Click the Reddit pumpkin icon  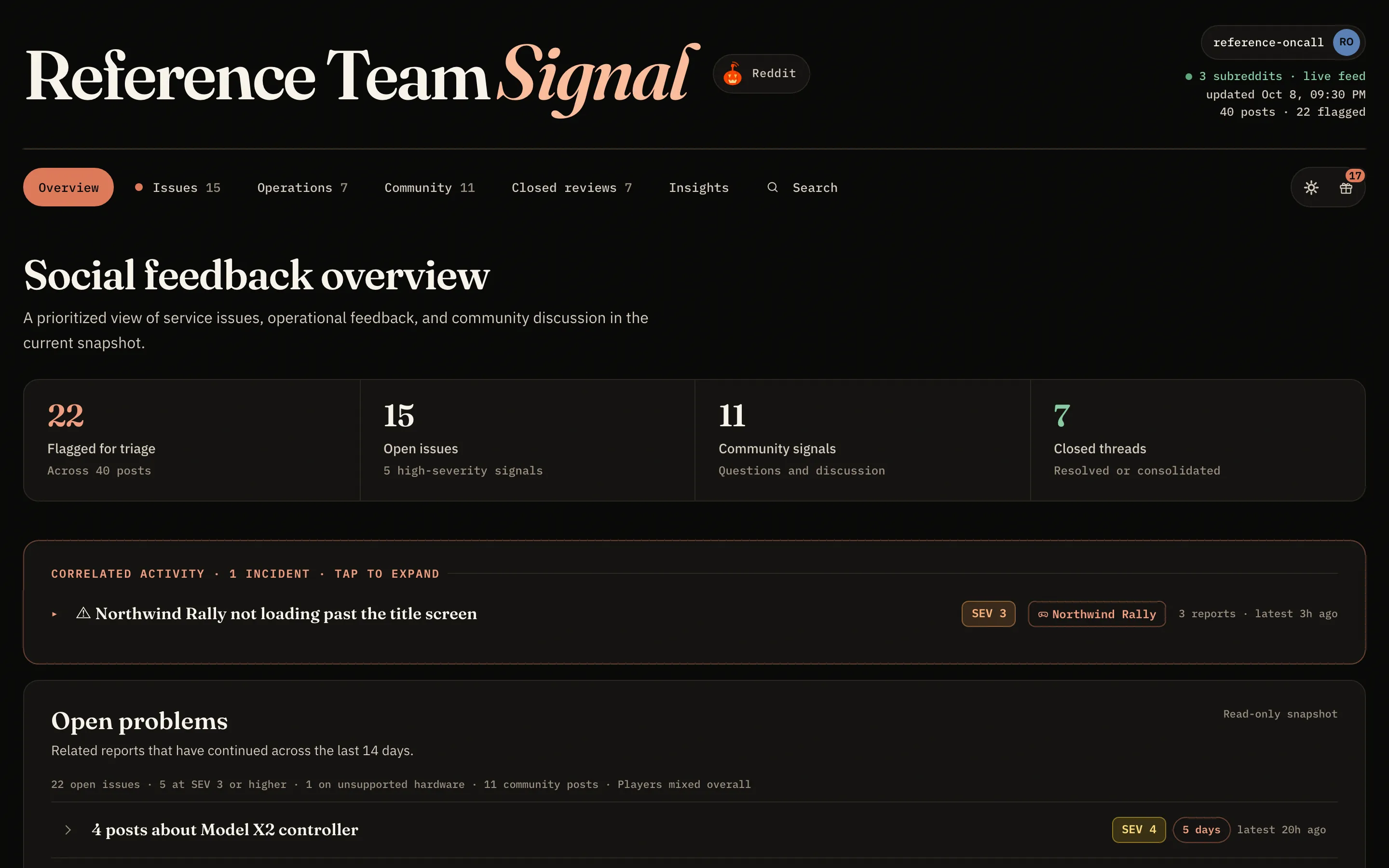733,73
